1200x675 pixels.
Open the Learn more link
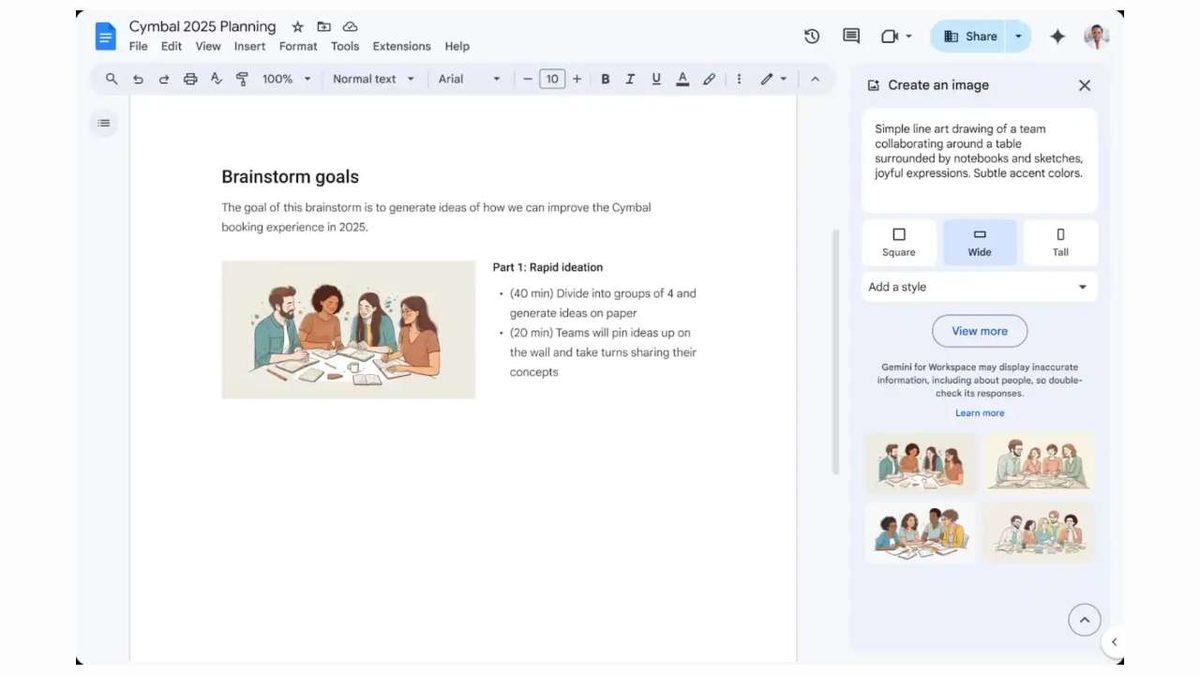click(x=979, y=412)
